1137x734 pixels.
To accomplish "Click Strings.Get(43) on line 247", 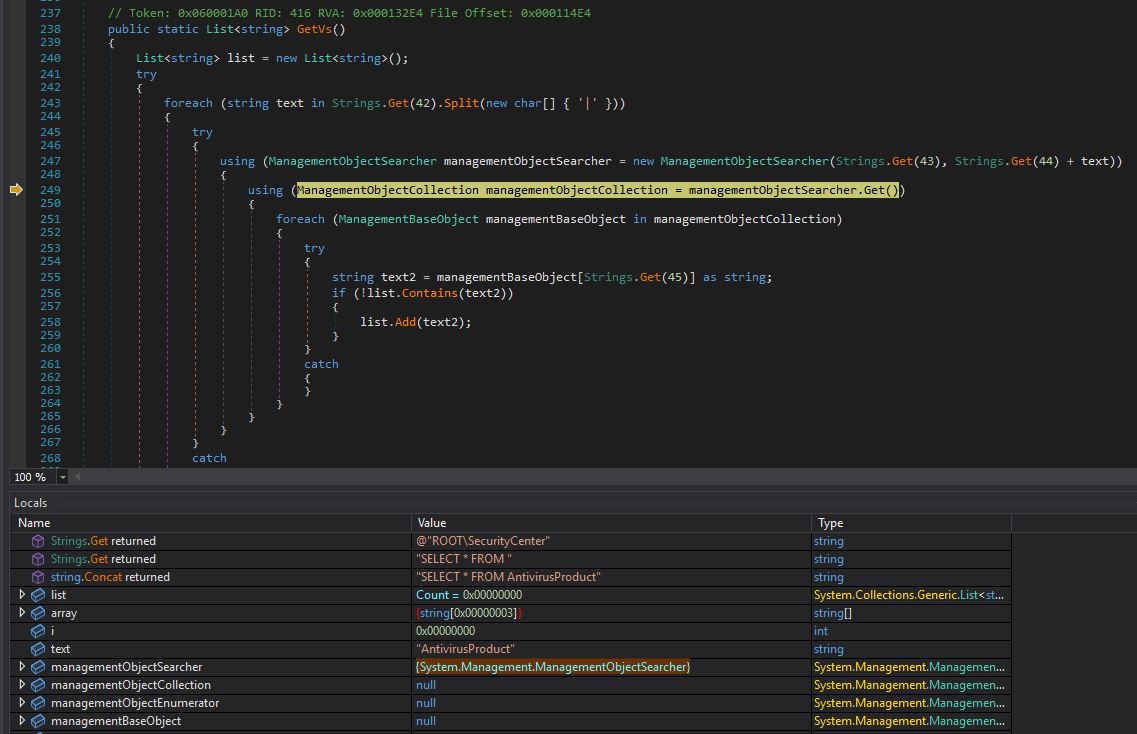I will coord(888,161).
